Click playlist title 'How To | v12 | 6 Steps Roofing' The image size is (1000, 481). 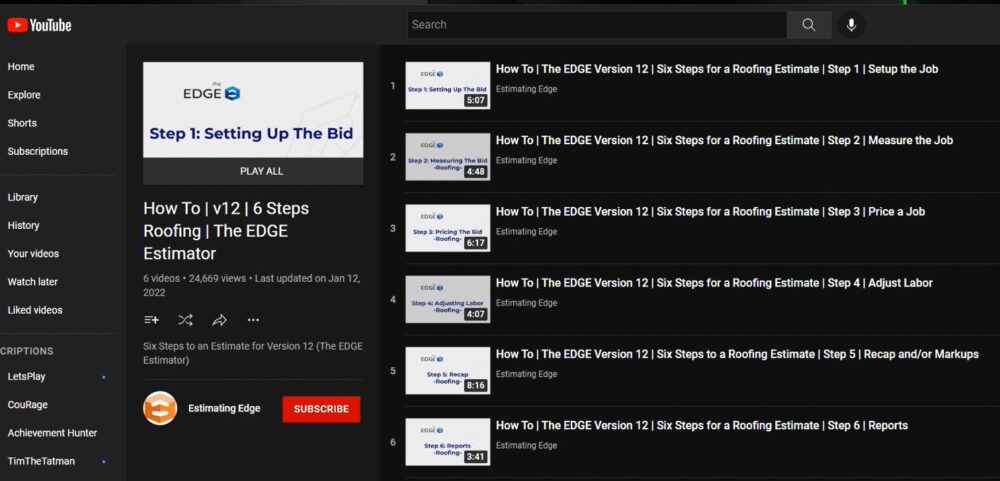tap(226, 231)
